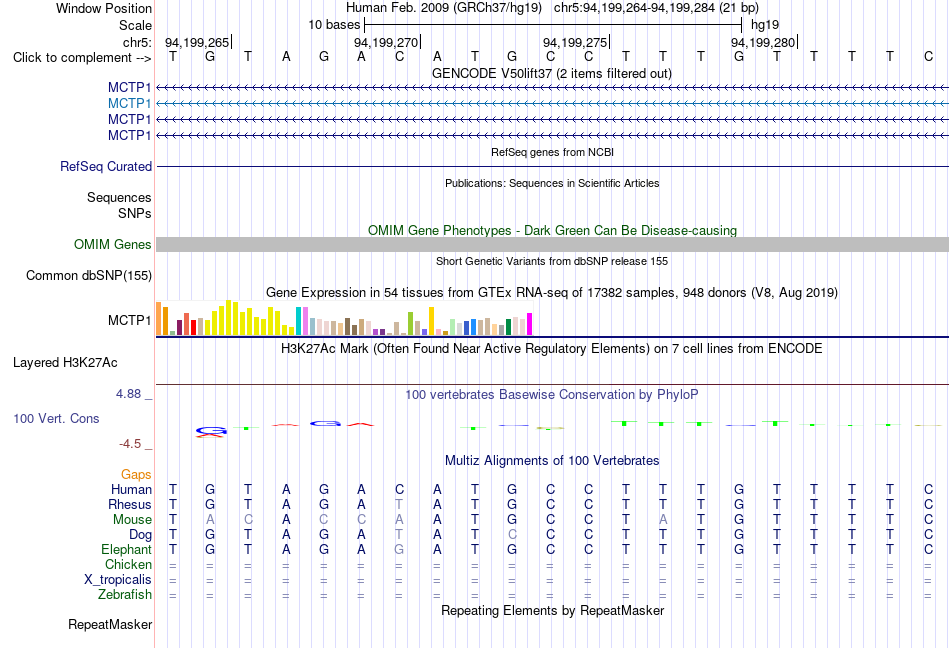Click the hg19 label next to the scale bar

(x=765, y=25)
